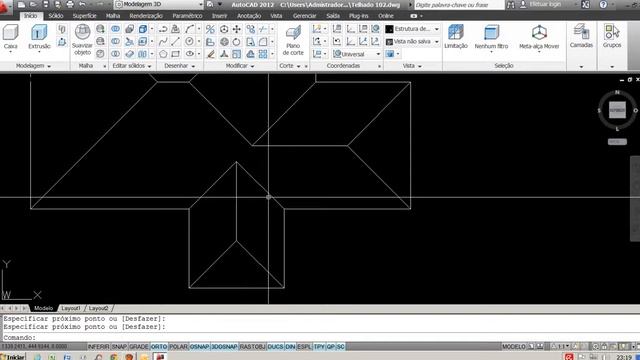Toggle OSNAP object snap
640x360 pixels.
tap(200, 347)
